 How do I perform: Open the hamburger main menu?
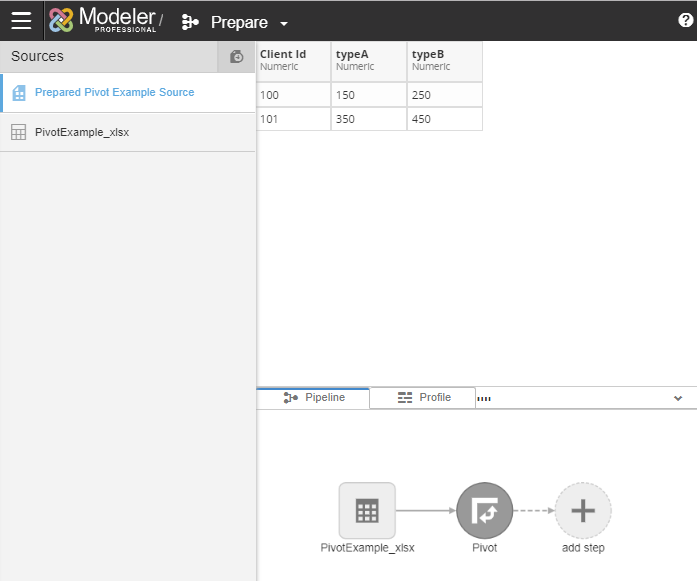(21, 21)
